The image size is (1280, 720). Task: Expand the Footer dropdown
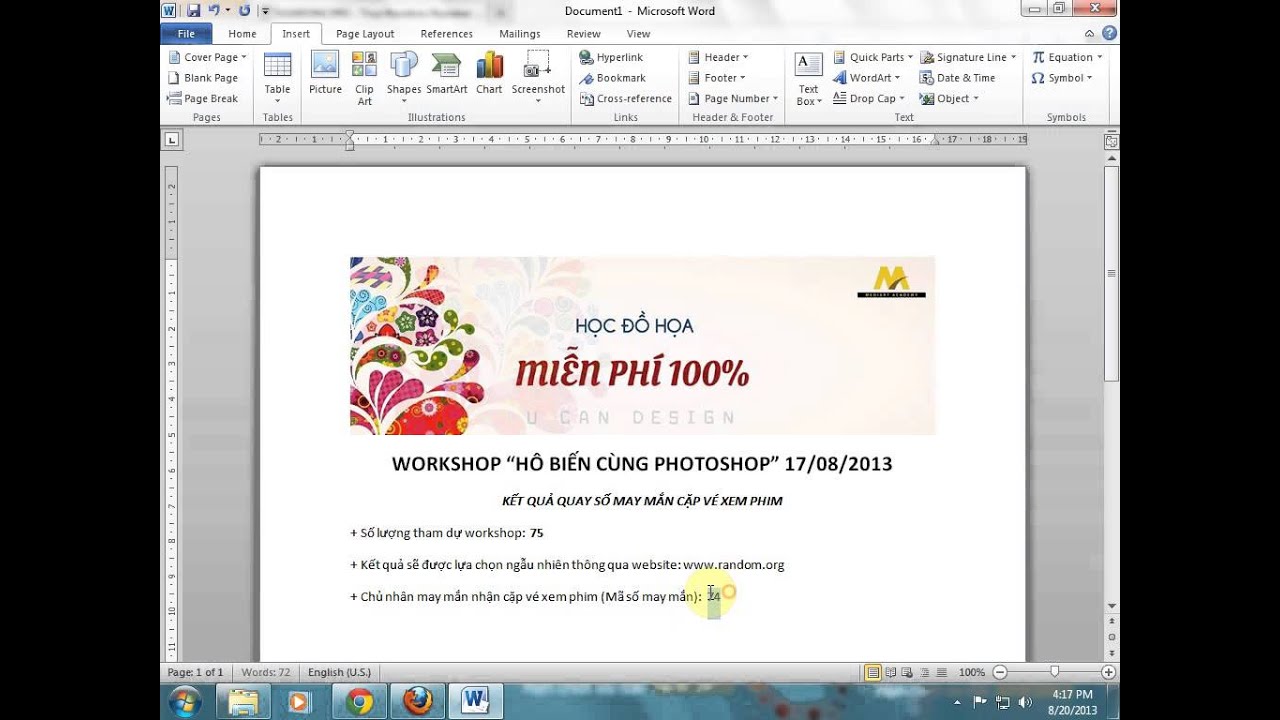(716, 78)
